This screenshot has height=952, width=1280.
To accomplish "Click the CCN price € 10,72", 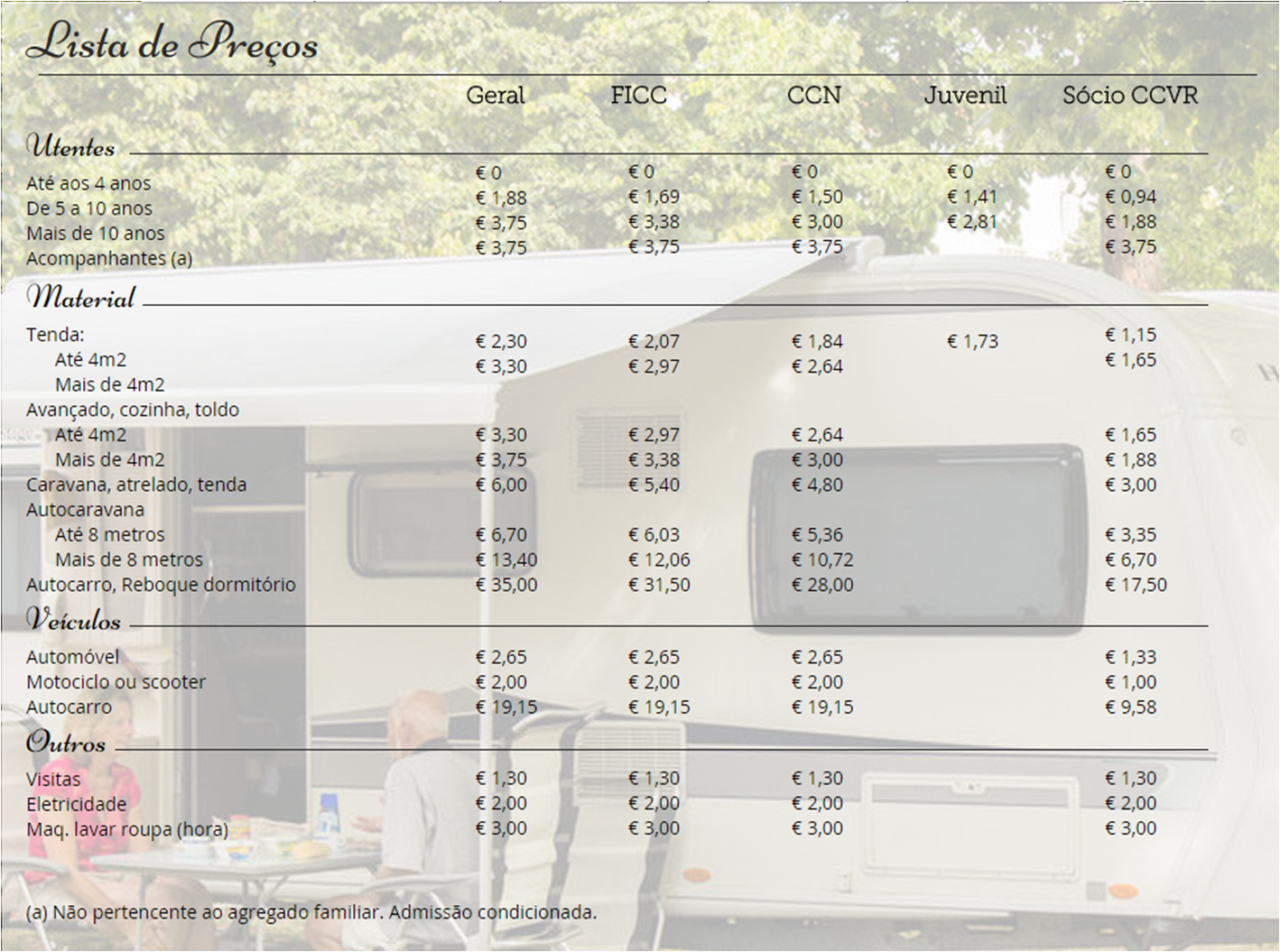I will [x=822, y=560].
